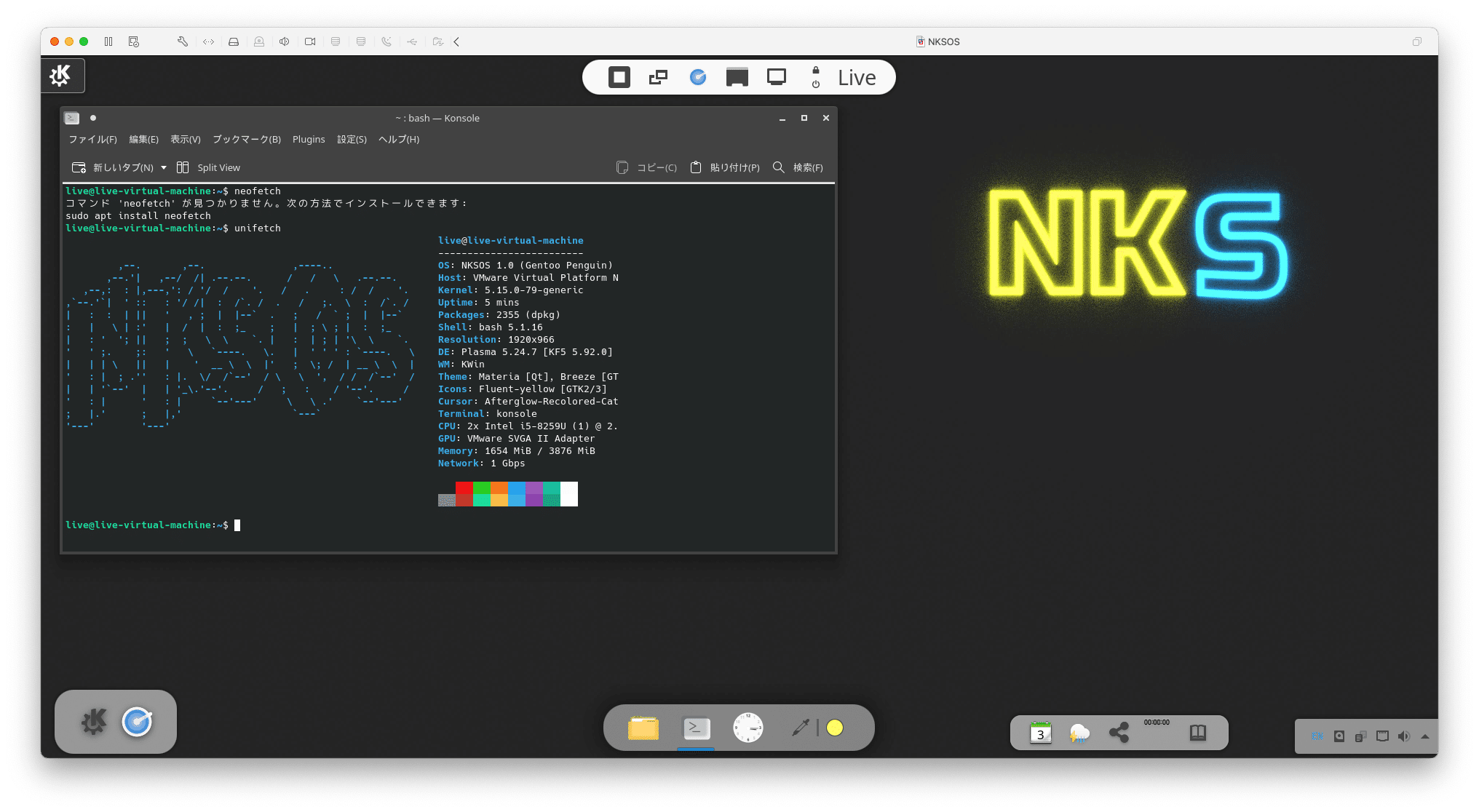Pause the VM with the pause icon

[x=108, y=41]
